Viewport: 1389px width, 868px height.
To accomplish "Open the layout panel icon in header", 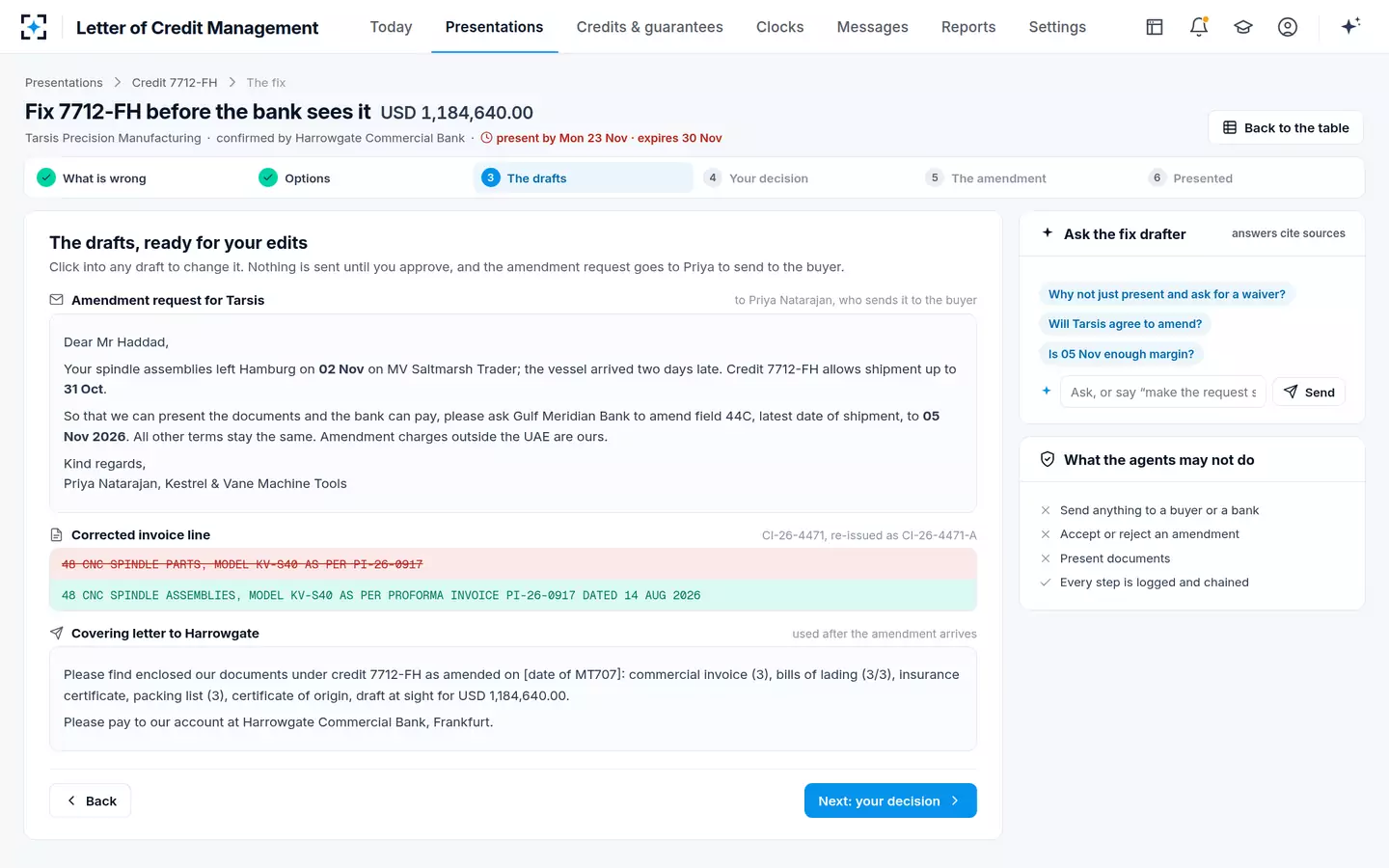I will click(x=1155, y=27).
